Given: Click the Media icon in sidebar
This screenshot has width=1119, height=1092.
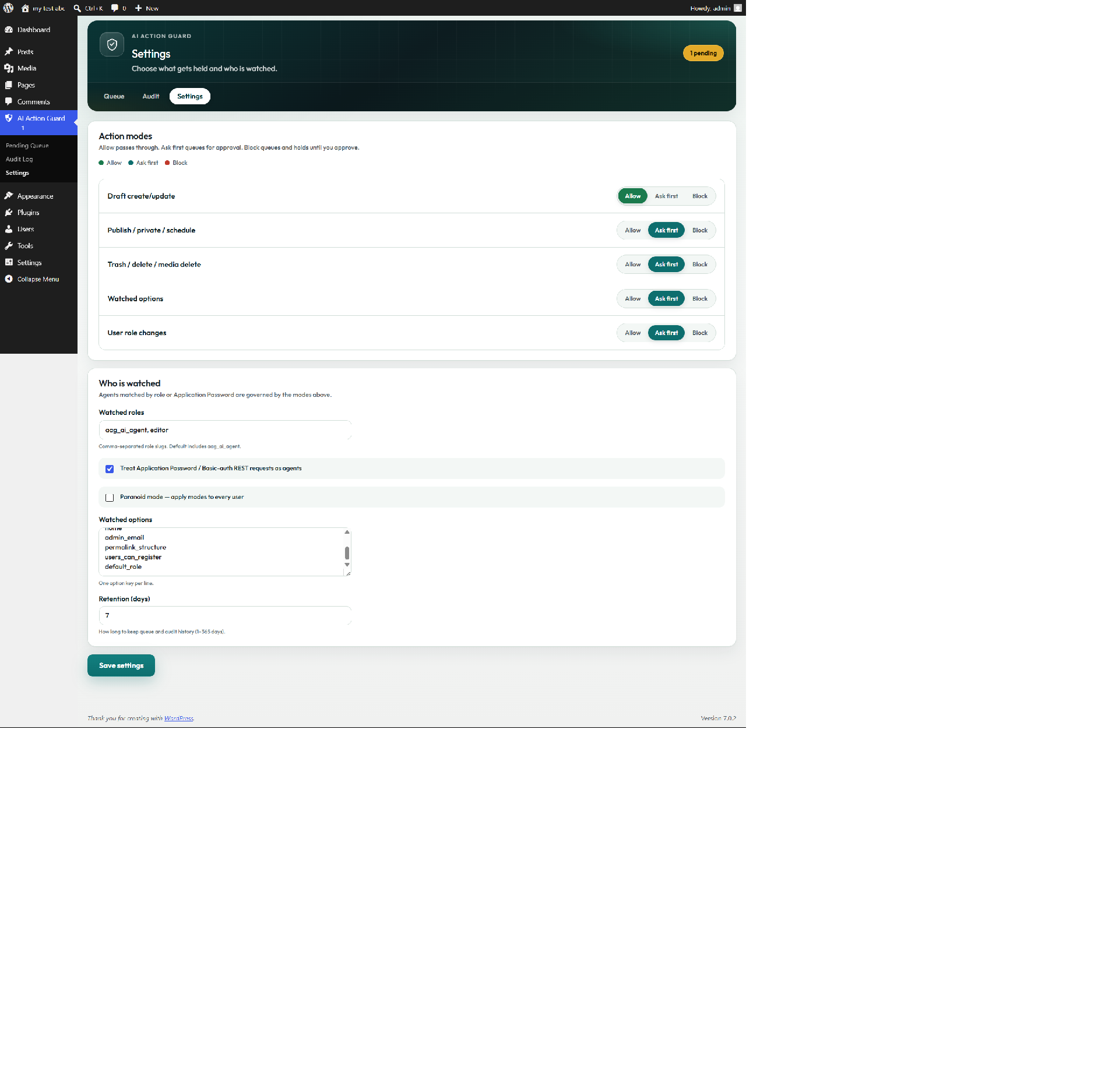Looking at the screenshot, I should [x=9, y=68].
